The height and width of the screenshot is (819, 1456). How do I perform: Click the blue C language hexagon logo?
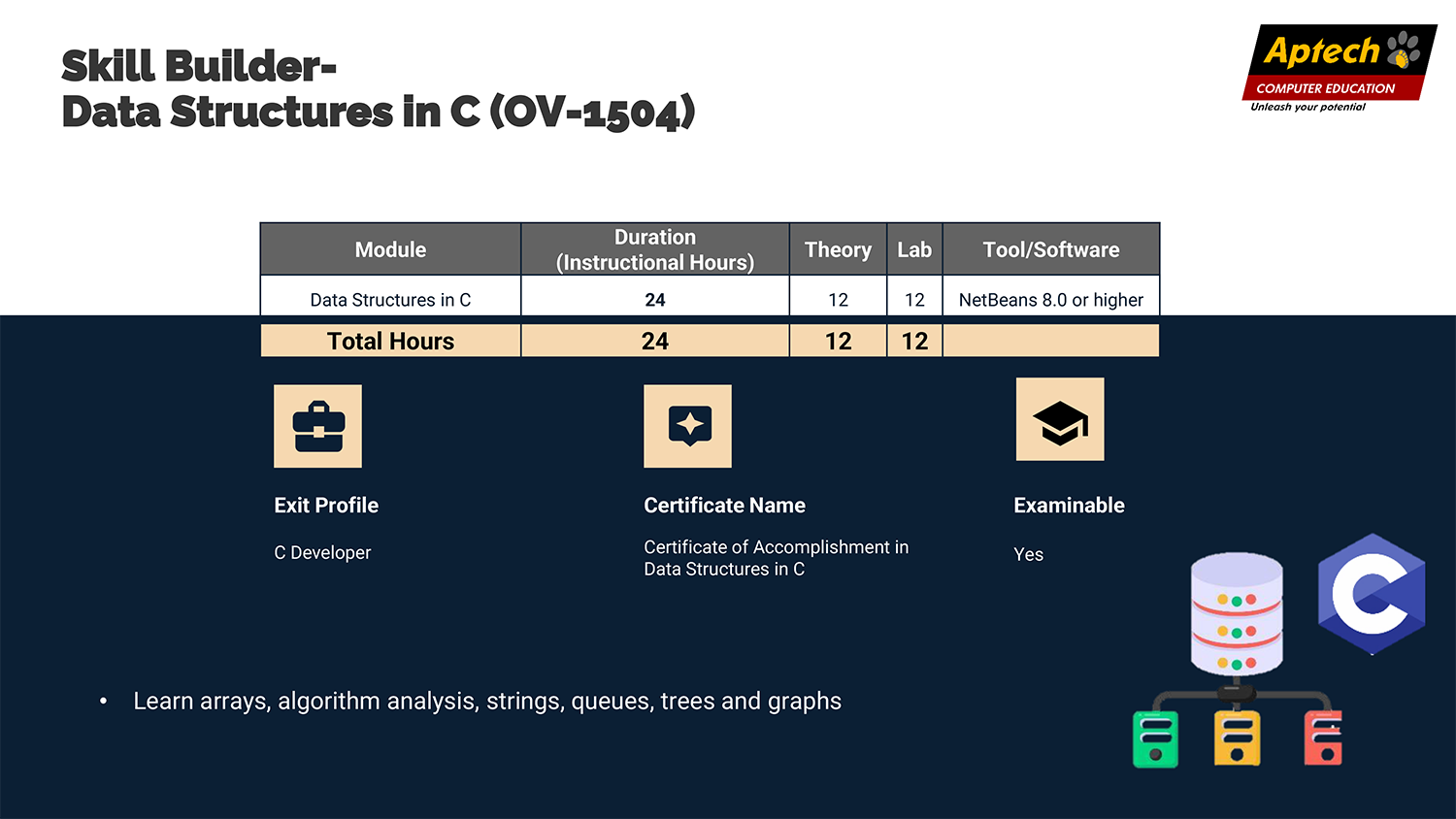click(x=1371, y=594)
